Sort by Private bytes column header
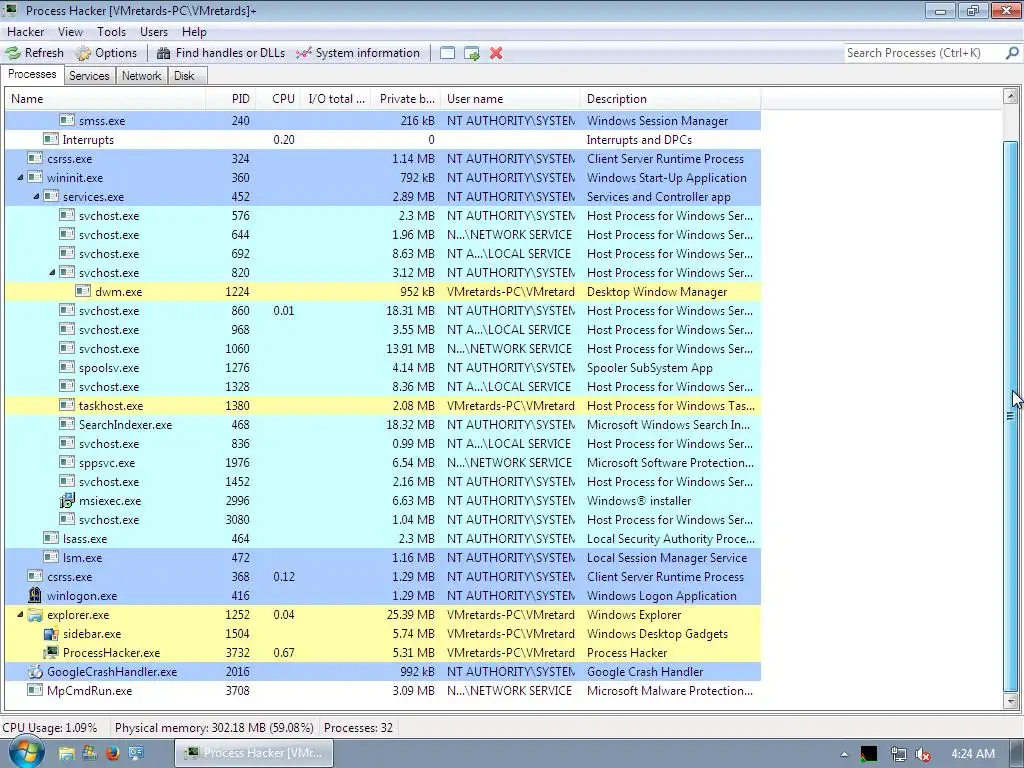This screenshot has height=768, width=1024. [x=406, y=99]
